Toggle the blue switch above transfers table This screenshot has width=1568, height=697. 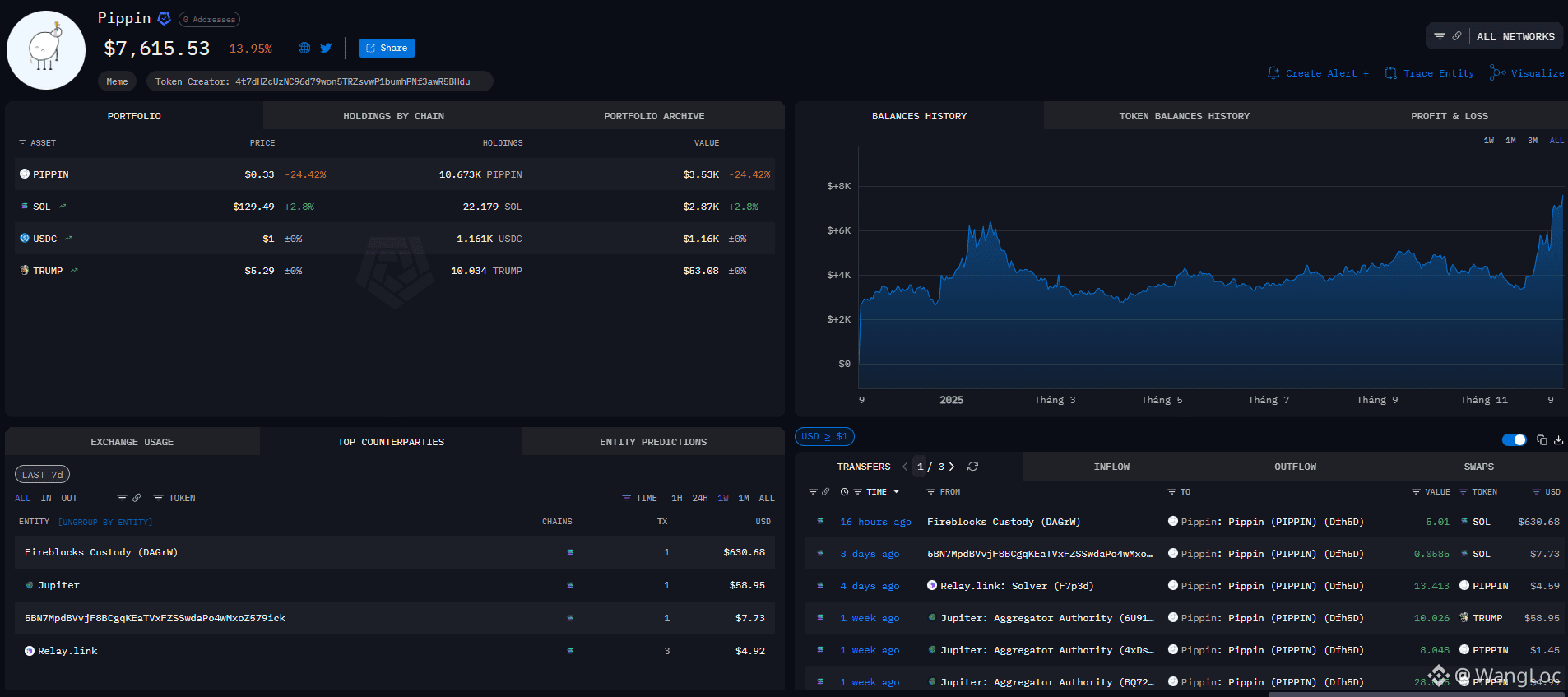1514,440
